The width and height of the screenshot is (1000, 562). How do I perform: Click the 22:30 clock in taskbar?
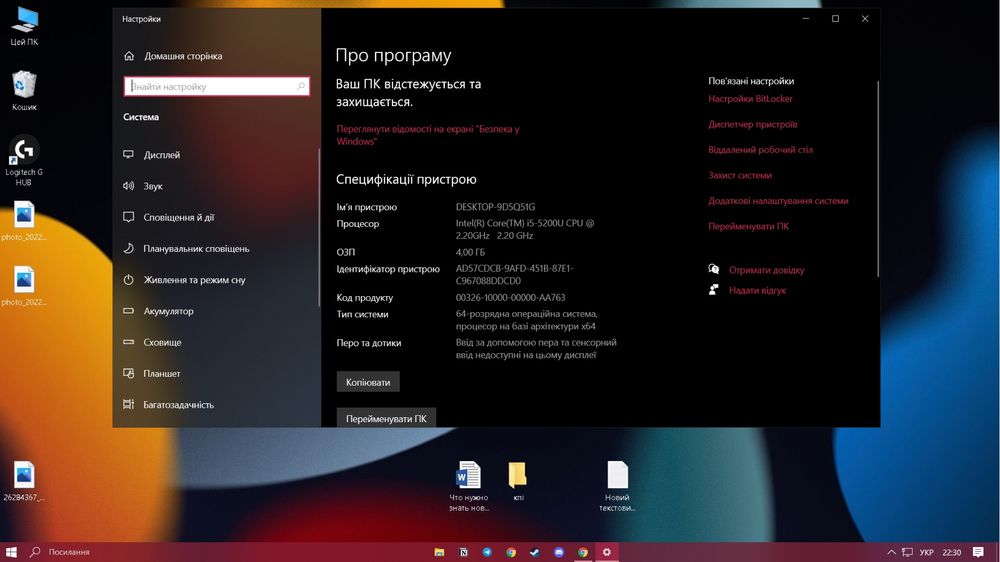click(952, 552)
